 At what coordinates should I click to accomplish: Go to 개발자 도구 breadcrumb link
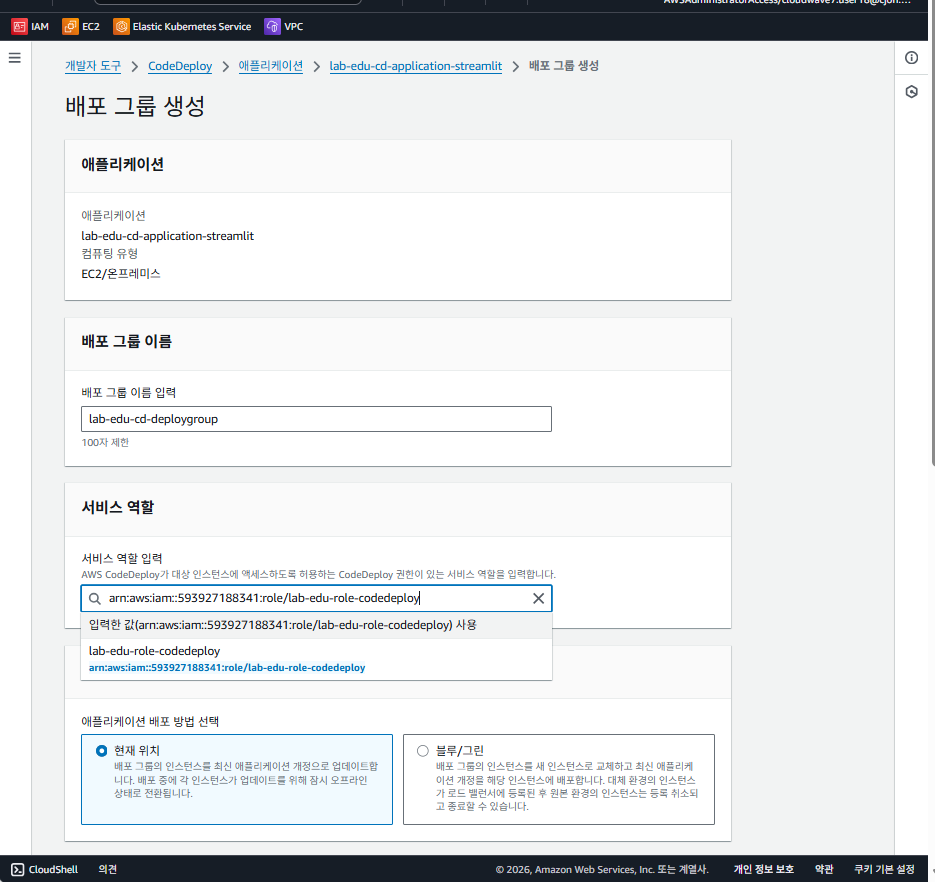point(93,66)
